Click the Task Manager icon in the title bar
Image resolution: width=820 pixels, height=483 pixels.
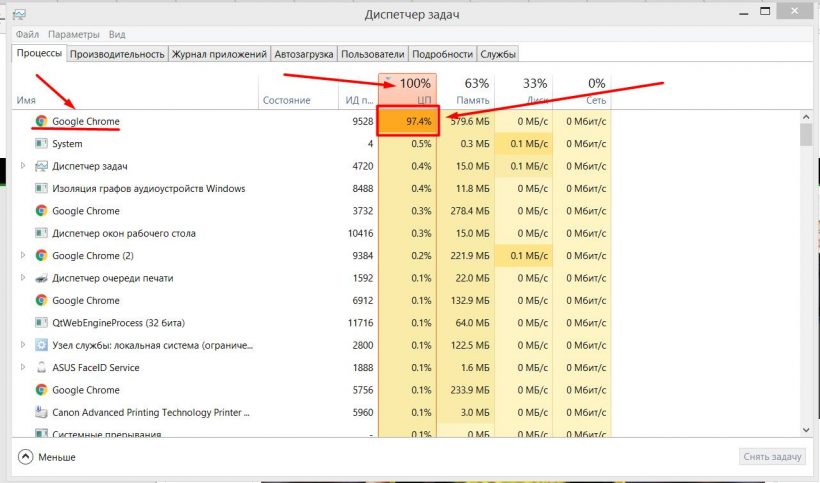[21, 13]
